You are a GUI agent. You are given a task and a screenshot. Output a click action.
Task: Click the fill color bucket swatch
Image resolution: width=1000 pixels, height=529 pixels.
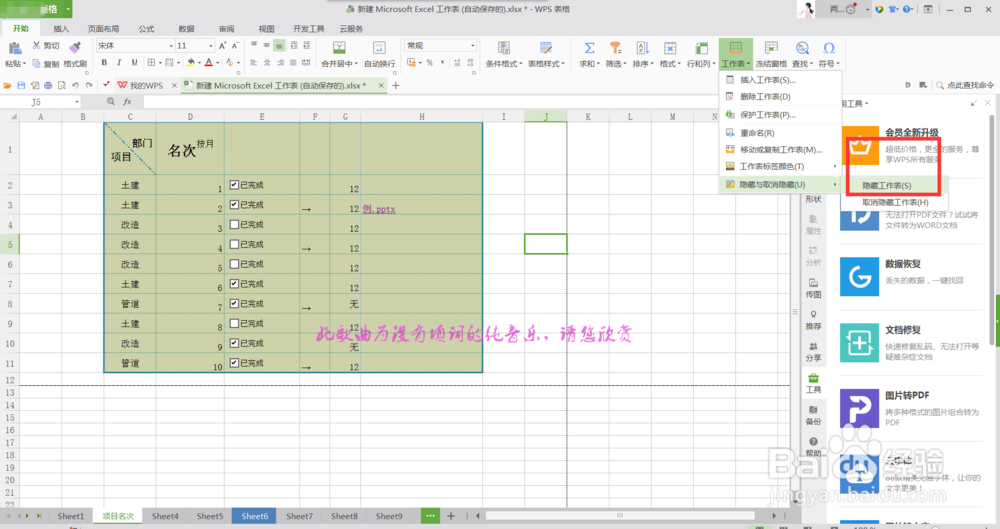click(x=190, y=63)
